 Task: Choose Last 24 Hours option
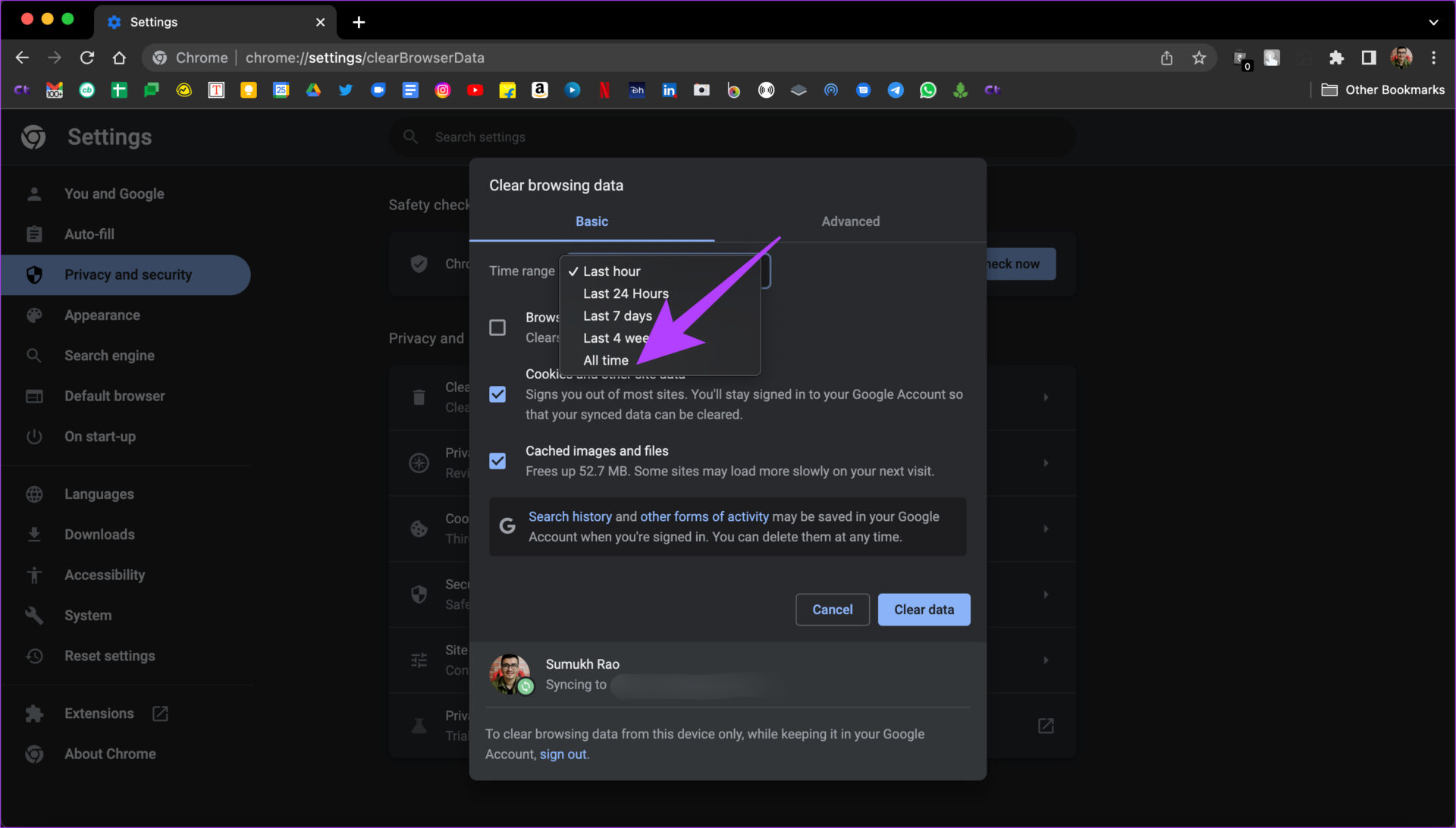(x=626, y=293)
